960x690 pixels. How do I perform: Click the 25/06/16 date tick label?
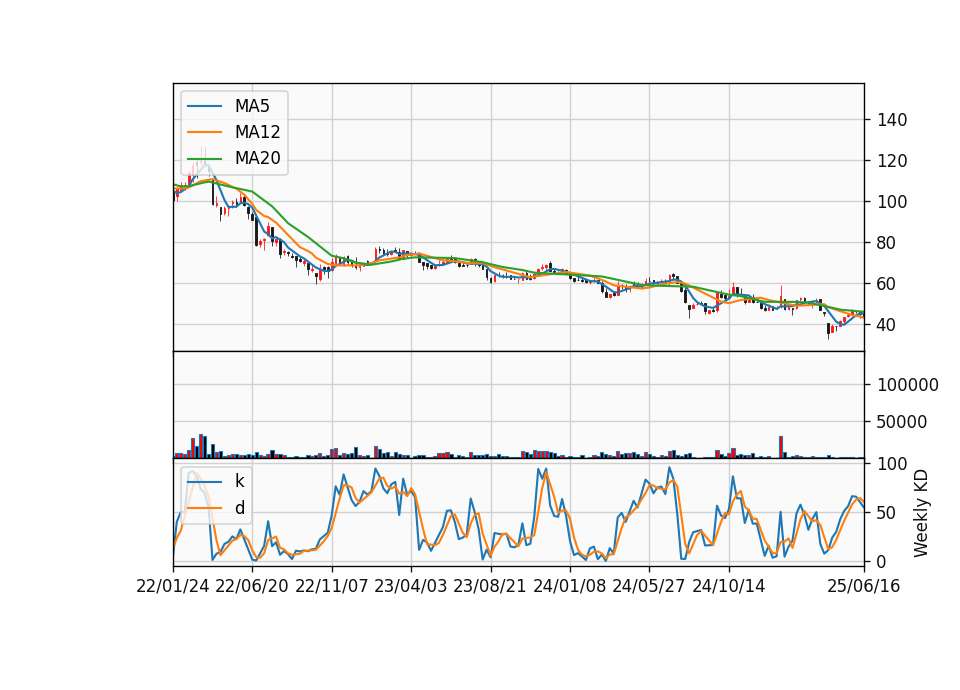pos(864,586)
